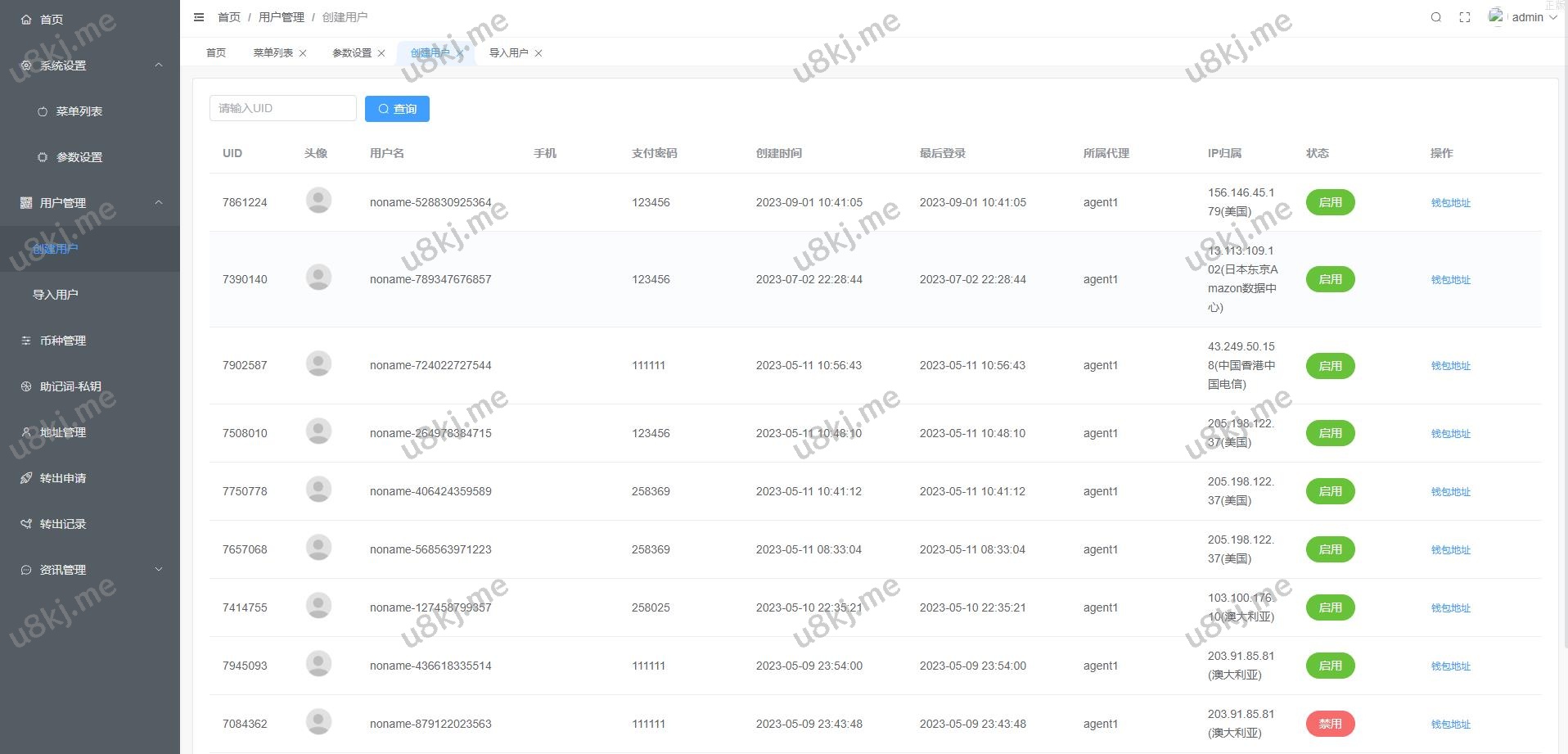
Task: Select 导入用户 in the sidebar menu
Action: click(x=56, y=295)
